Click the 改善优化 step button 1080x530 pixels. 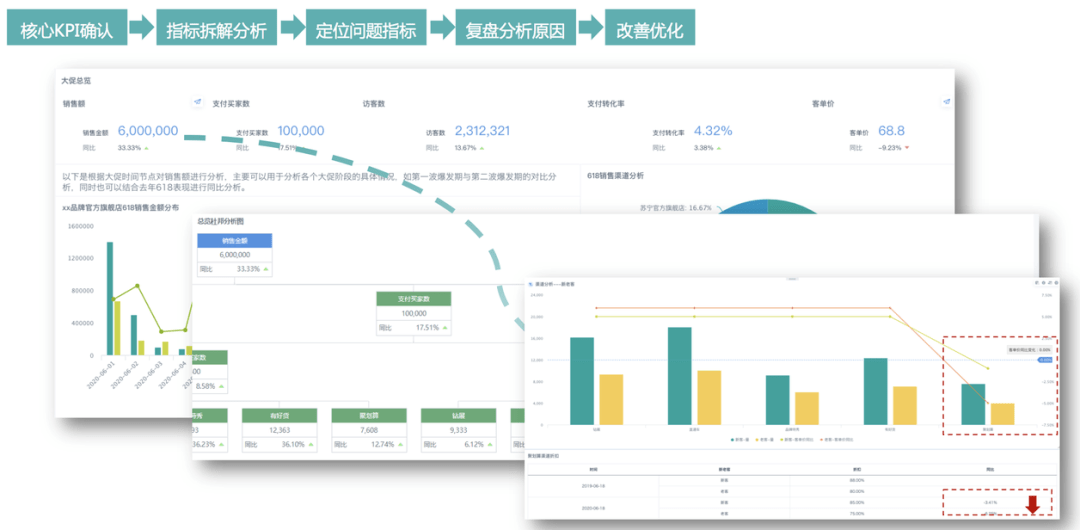coord(650,30)
